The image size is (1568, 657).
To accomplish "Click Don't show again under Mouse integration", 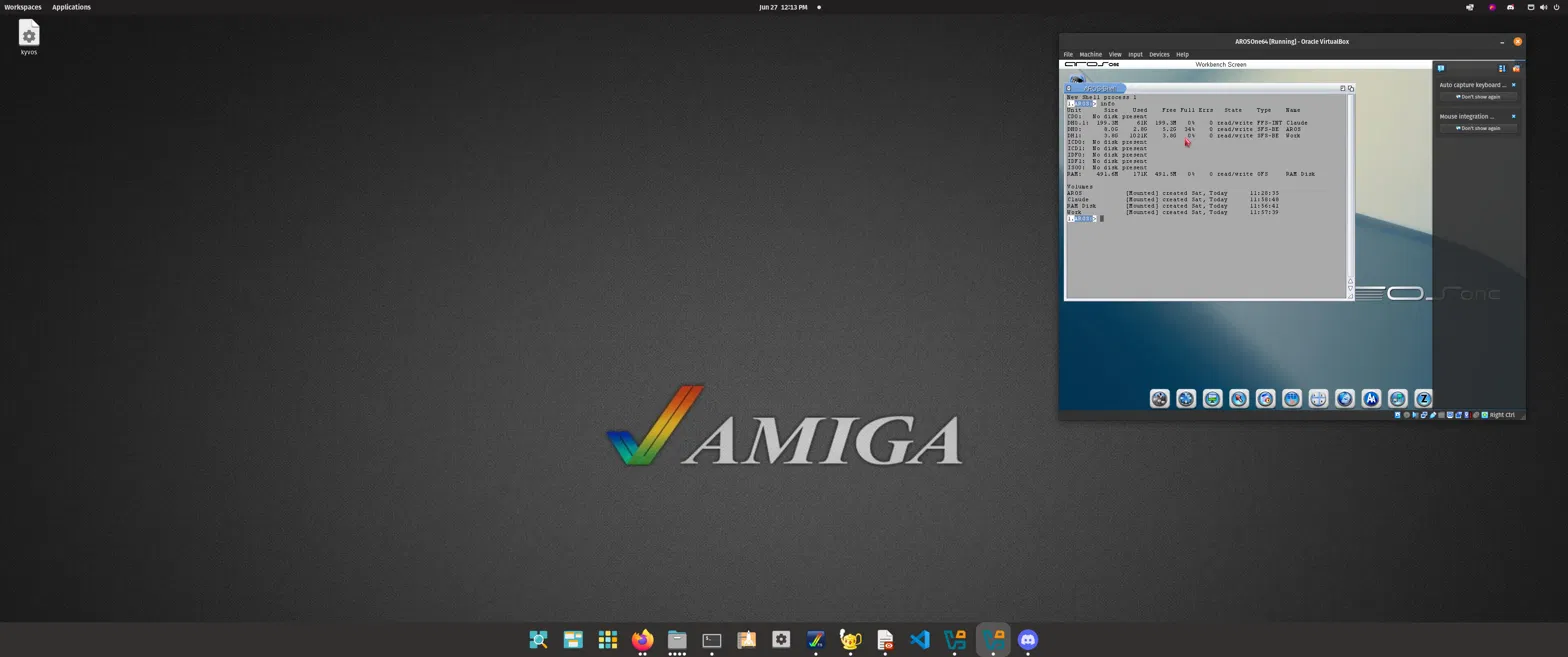I will 1478,128.
